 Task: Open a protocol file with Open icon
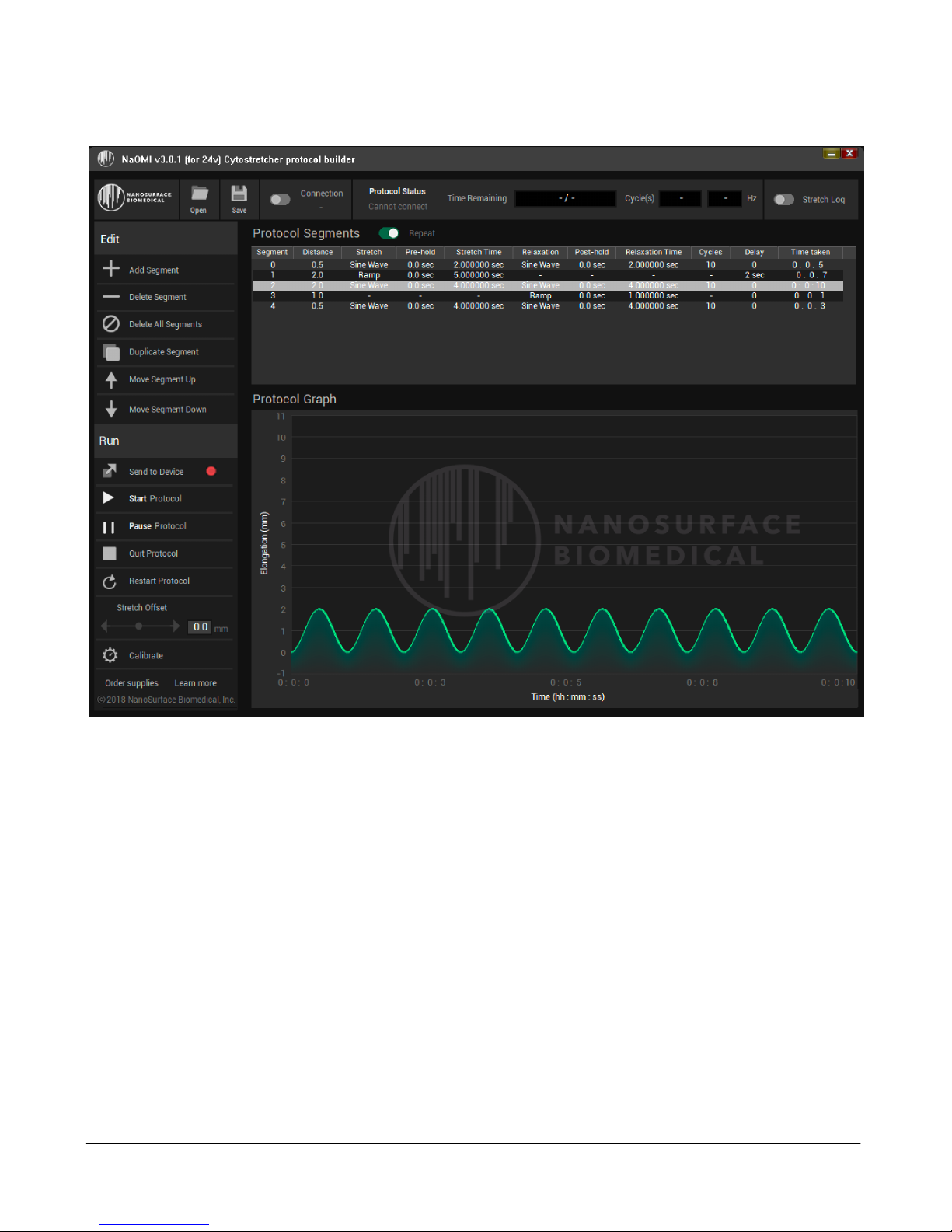pyautogui.click(x=199, y=194)
